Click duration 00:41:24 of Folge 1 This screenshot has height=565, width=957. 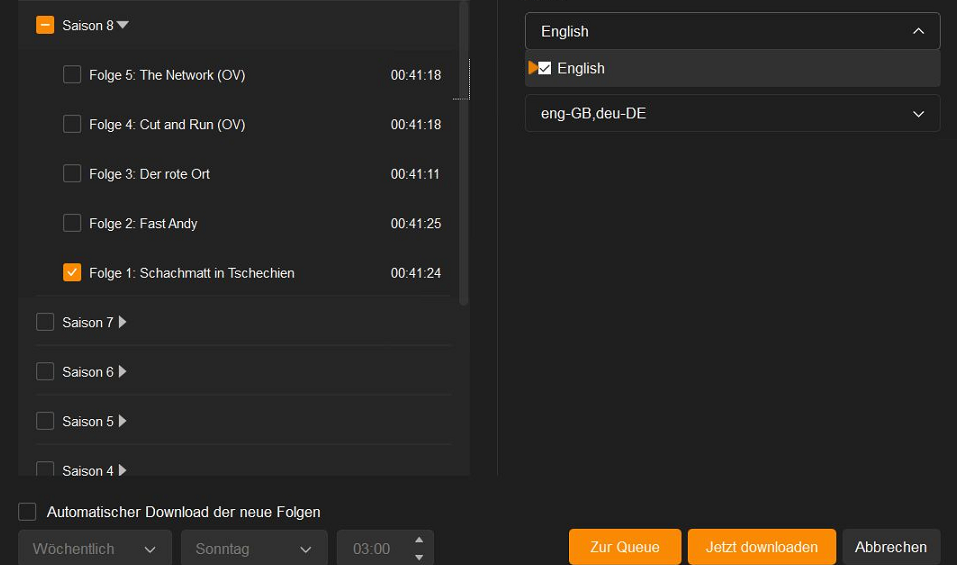point(416,273)
